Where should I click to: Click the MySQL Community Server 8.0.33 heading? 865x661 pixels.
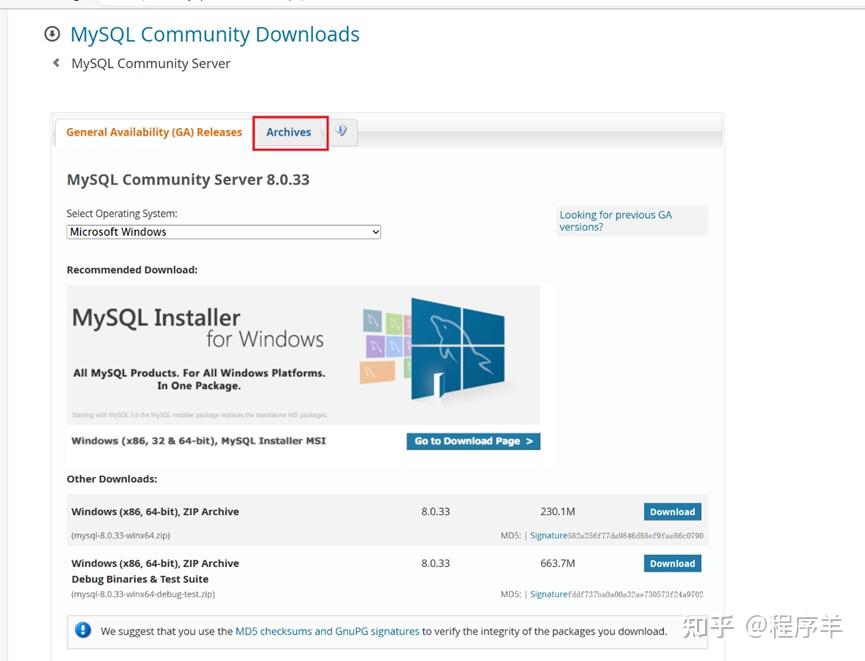188,180
